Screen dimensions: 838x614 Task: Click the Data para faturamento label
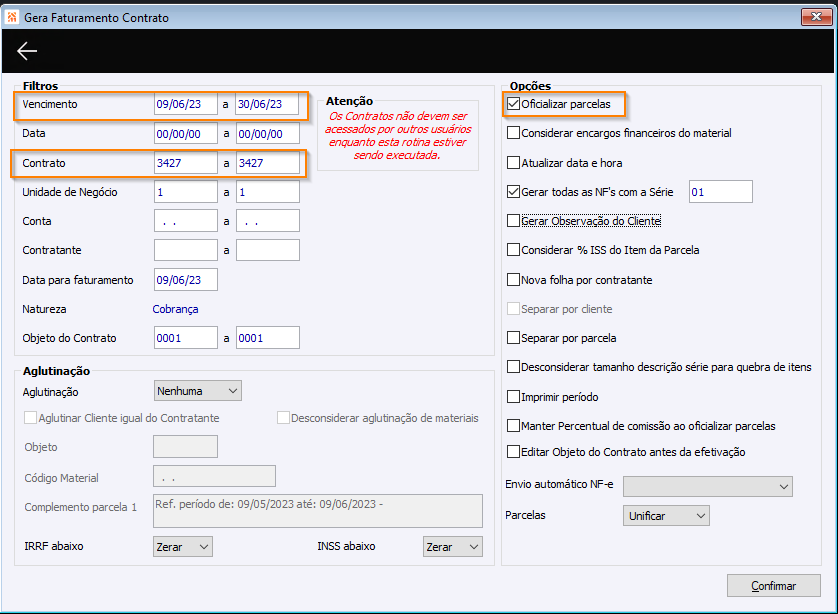pos(78,280)
